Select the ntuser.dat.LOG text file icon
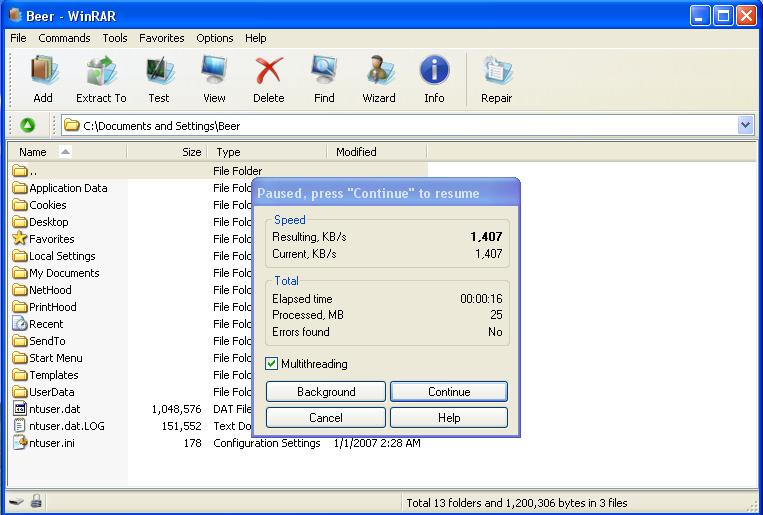This screenshot has width=763, height=515. pyautogui.click(x=19, y=426)
